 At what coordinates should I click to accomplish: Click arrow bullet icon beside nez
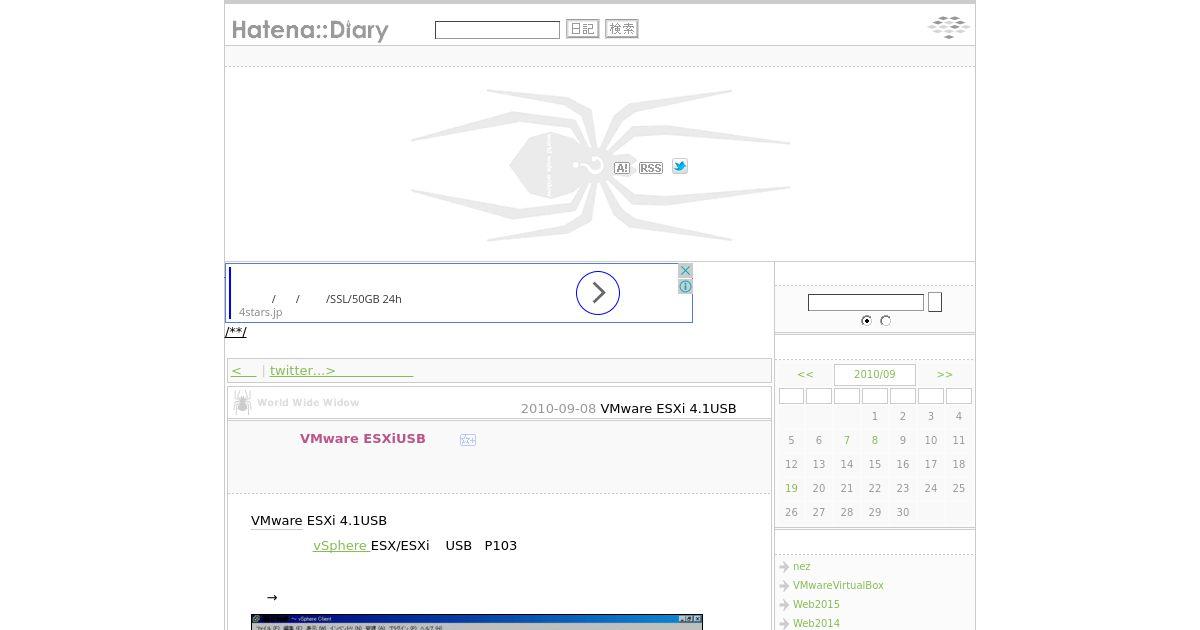click(784, 567)
